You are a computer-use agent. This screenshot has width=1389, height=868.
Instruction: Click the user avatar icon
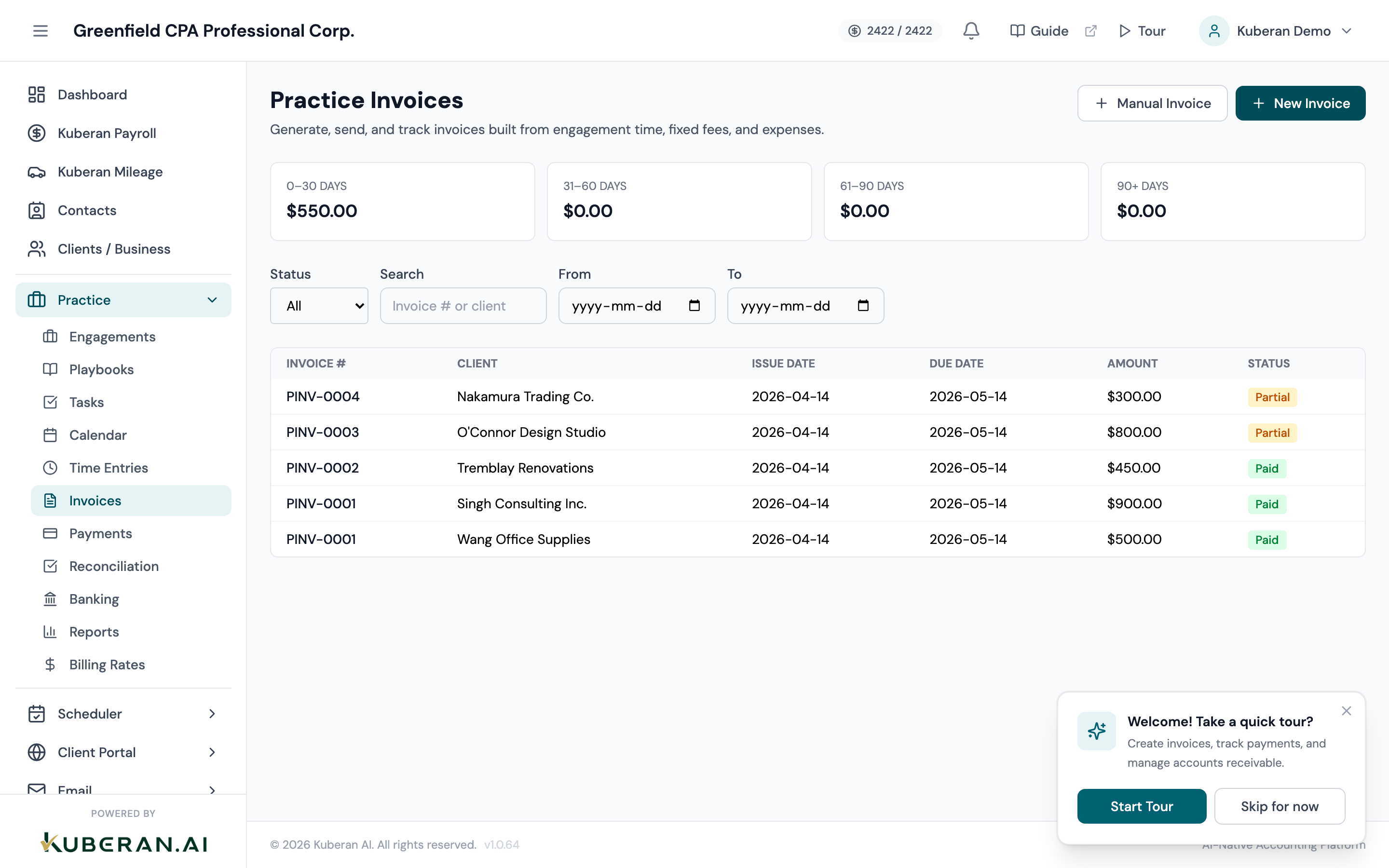(x=1213, y=31)
